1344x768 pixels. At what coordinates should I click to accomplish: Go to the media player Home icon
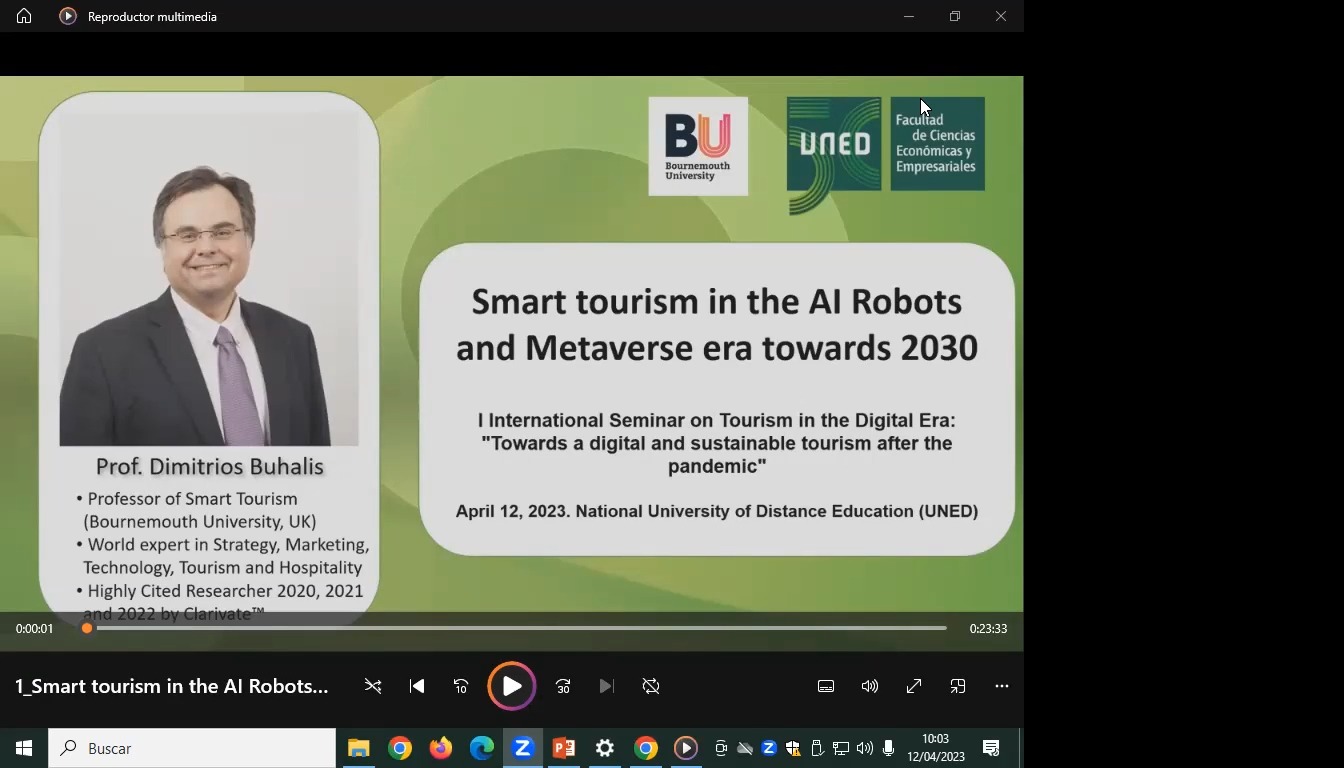click(x=24, y=16)
